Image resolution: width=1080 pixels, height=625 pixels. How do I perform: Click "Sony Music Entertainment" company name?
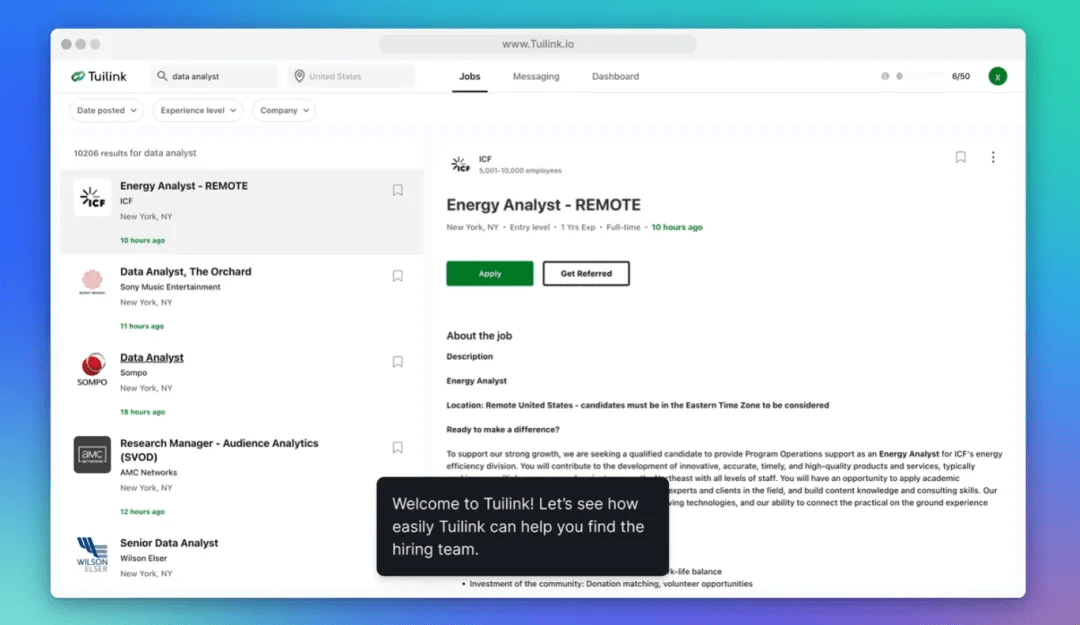coord(170,287)
